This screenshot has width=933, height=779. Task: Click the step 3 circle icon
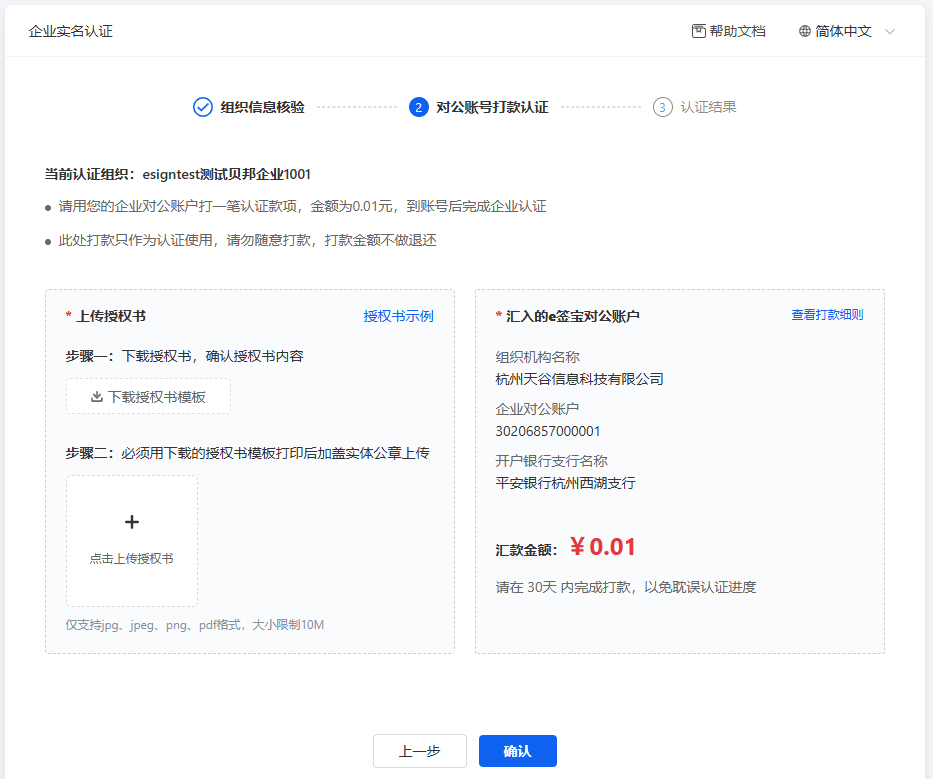[662, 107]
